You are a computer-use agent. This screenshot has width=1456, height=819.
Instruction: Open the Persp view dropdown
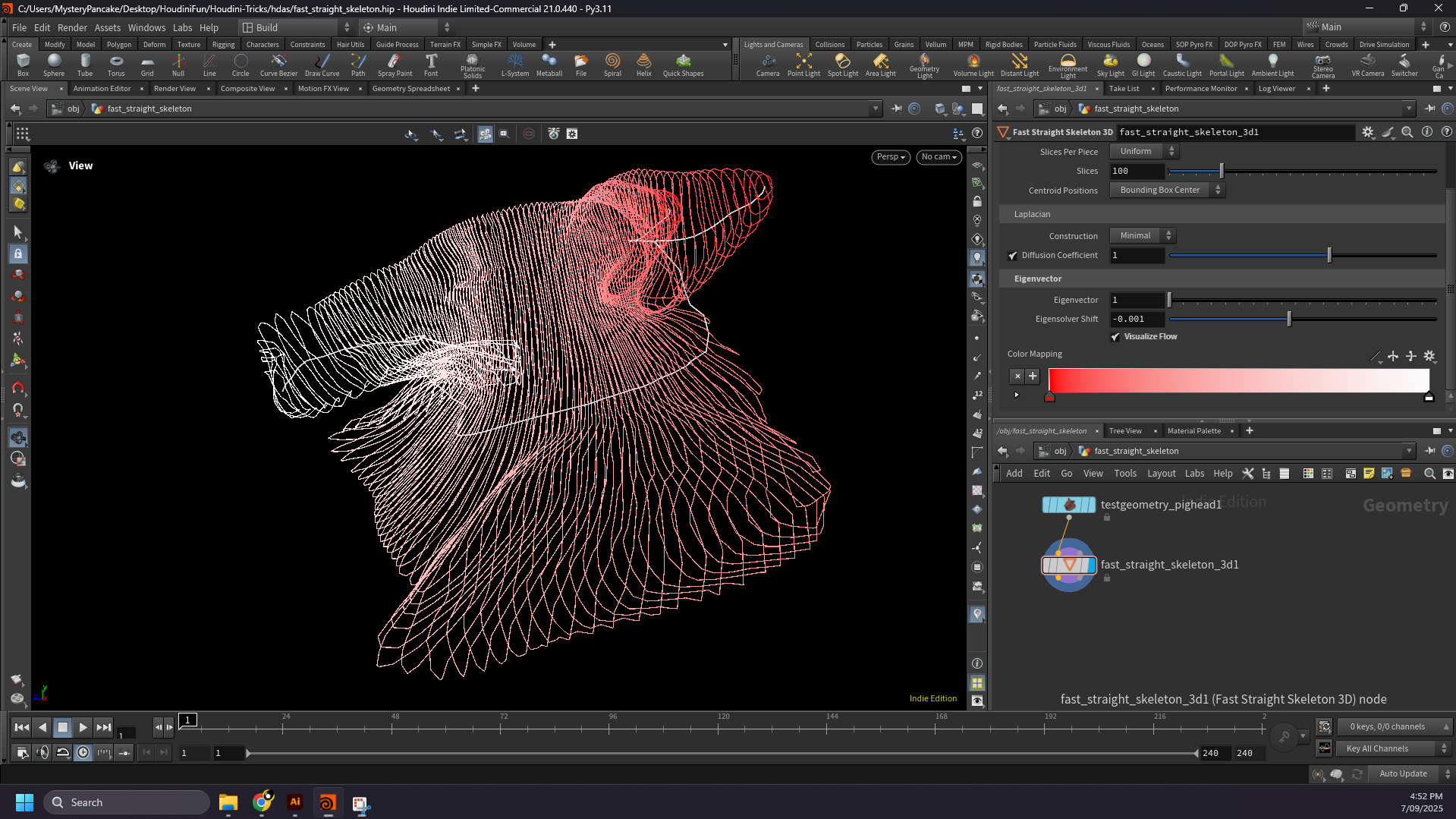click(890, 157)
